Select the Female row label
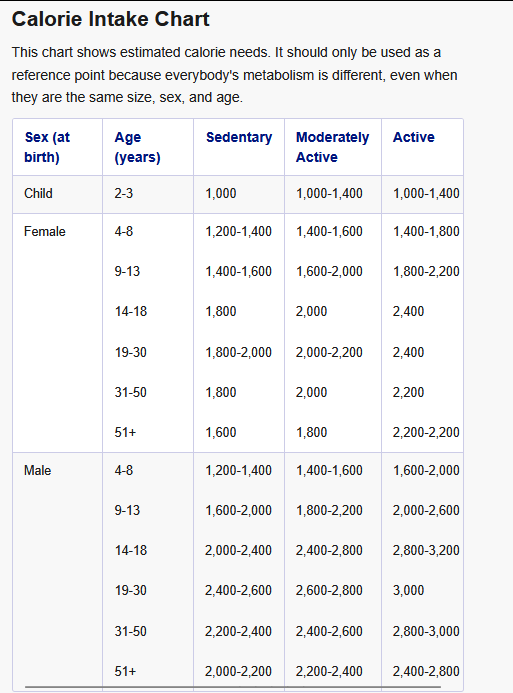Screen dimensions: 513x693 45,232
